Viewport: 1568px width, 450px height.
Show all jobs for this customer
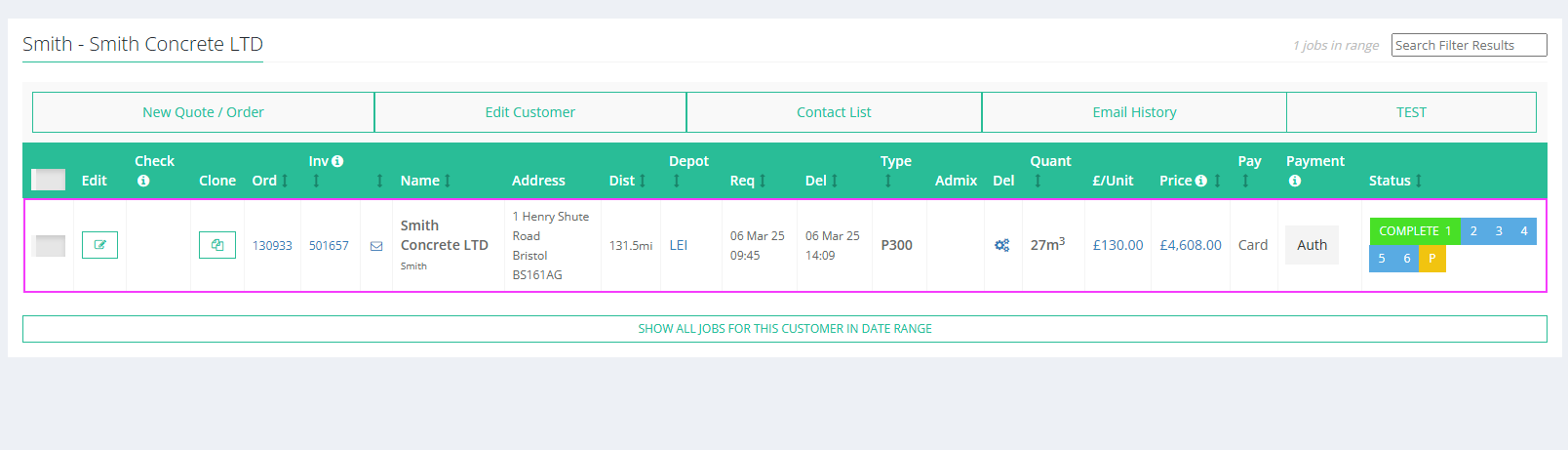click(x=785, y=329)
